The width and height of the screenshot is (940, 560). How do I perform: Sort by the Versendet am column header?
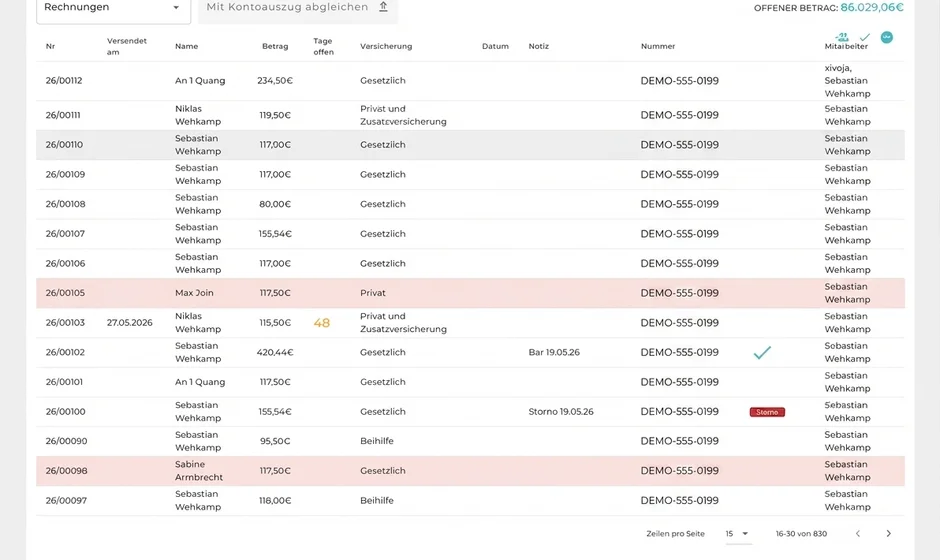pos(126,46)
